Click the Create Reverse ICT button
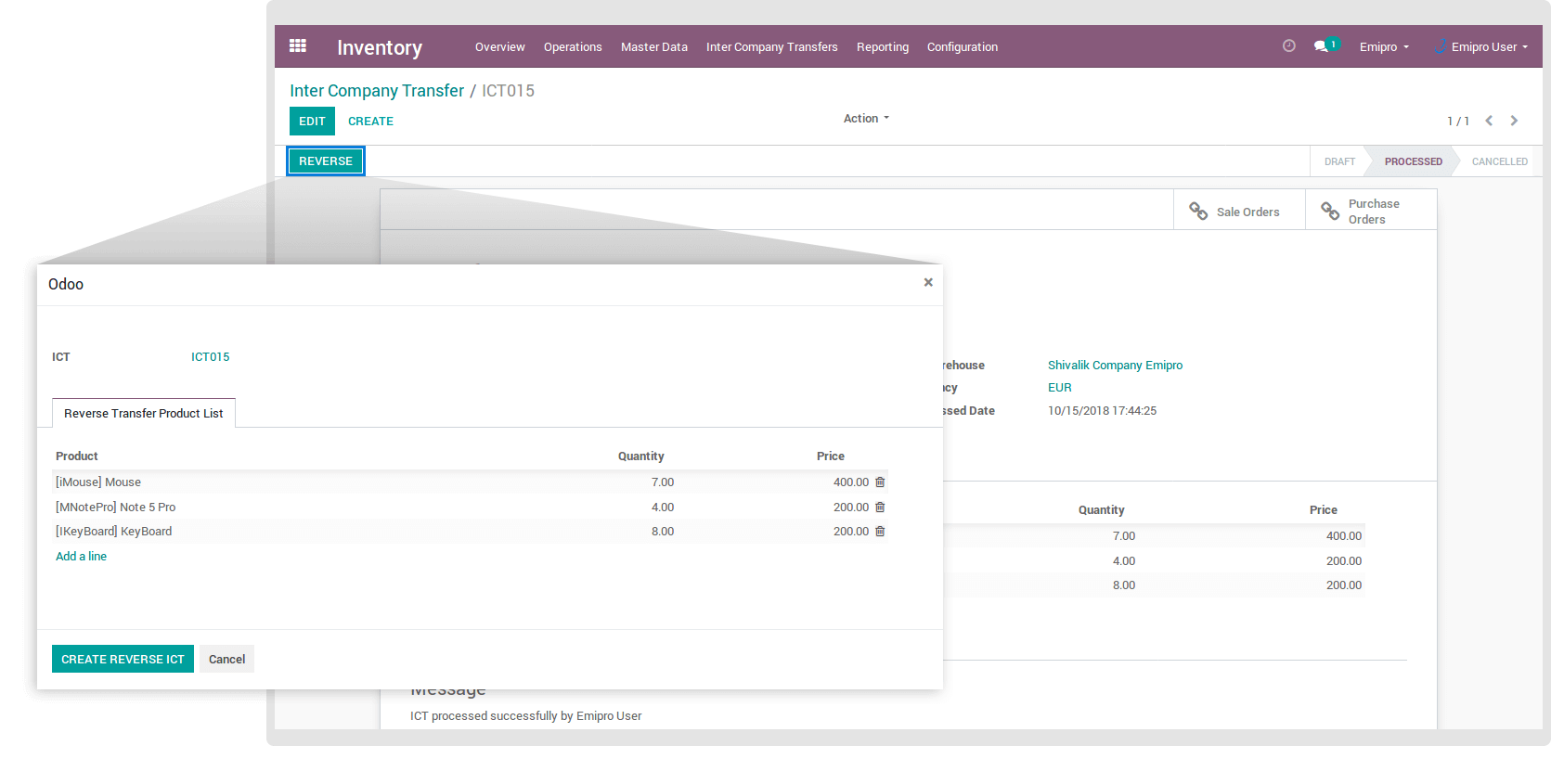Viewport: 1551px width, 784px height. (x=123, y=659)
